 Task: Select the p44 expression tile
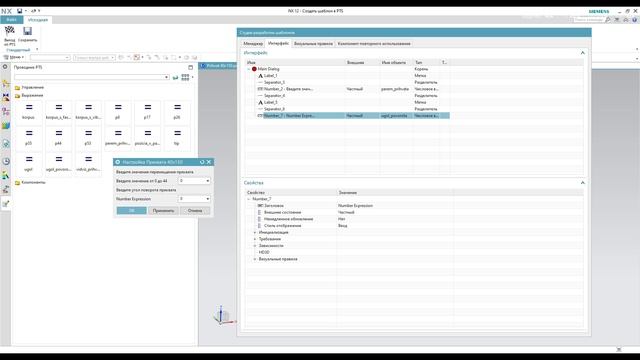tap(58, 138)
